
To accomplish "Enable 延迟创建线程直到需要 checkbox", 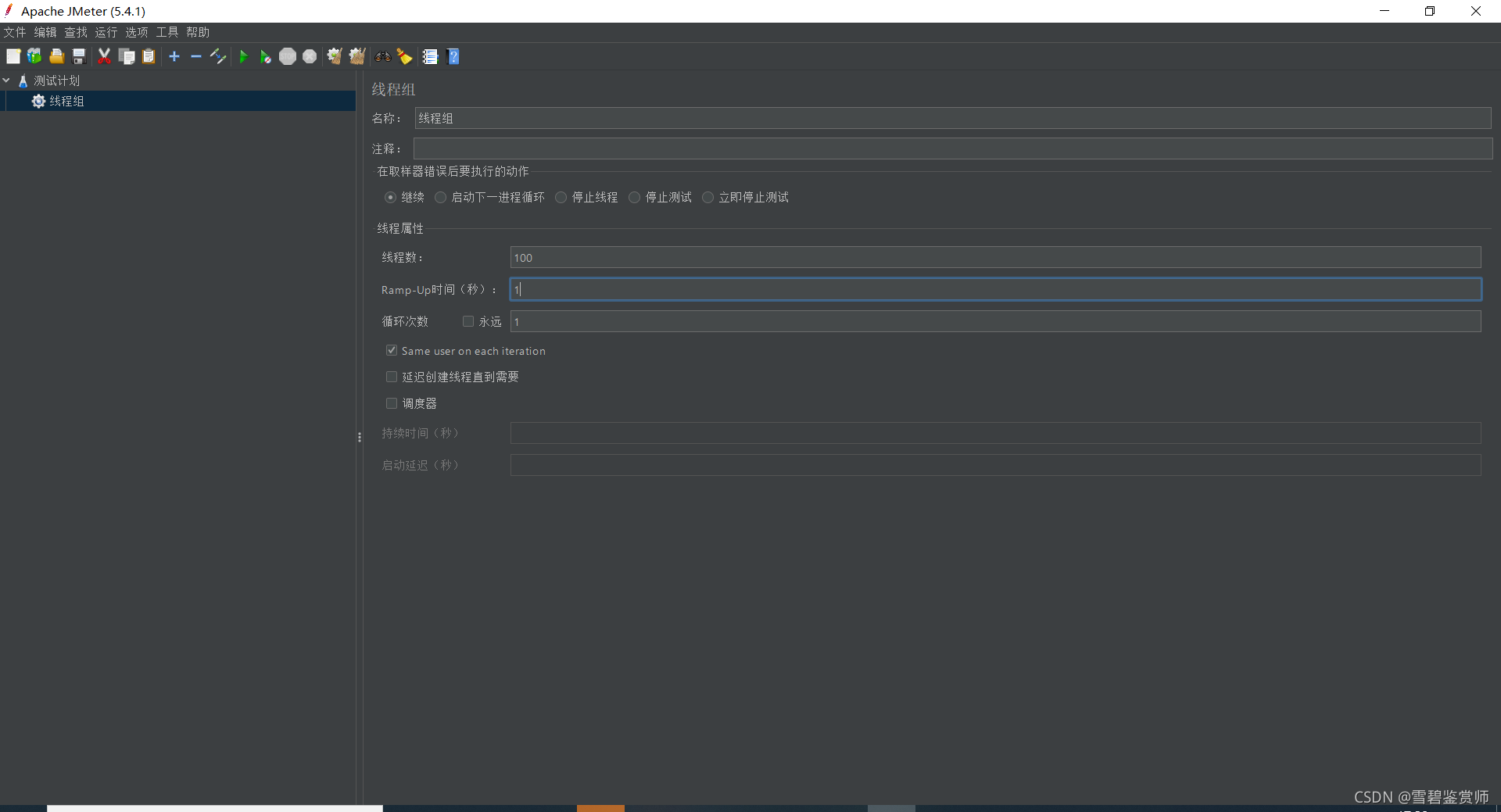I will pos(392,377).
